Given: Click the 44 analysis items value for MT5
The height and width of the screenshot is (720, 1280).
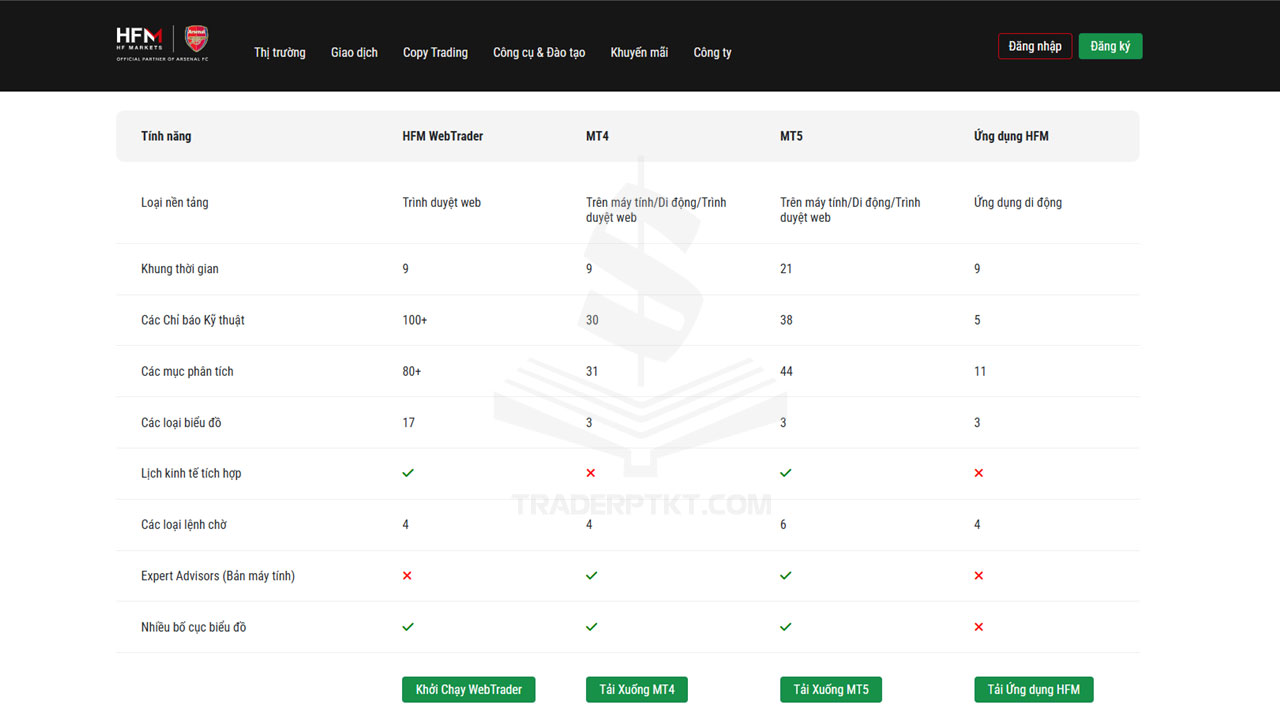Looking at the screenshot, I should coord(786,372).
